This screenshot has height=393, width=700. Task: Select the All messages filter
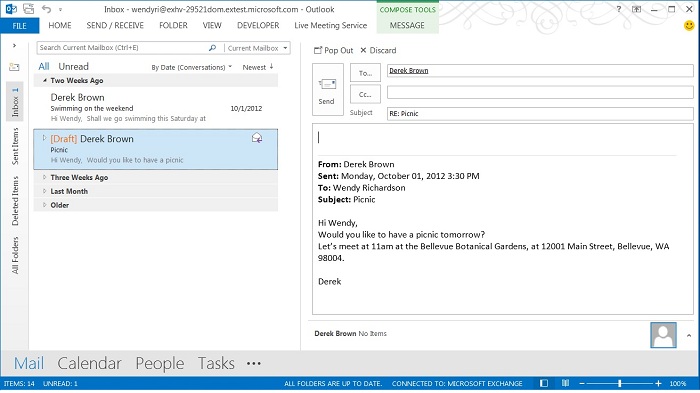[x=44, y=67]
